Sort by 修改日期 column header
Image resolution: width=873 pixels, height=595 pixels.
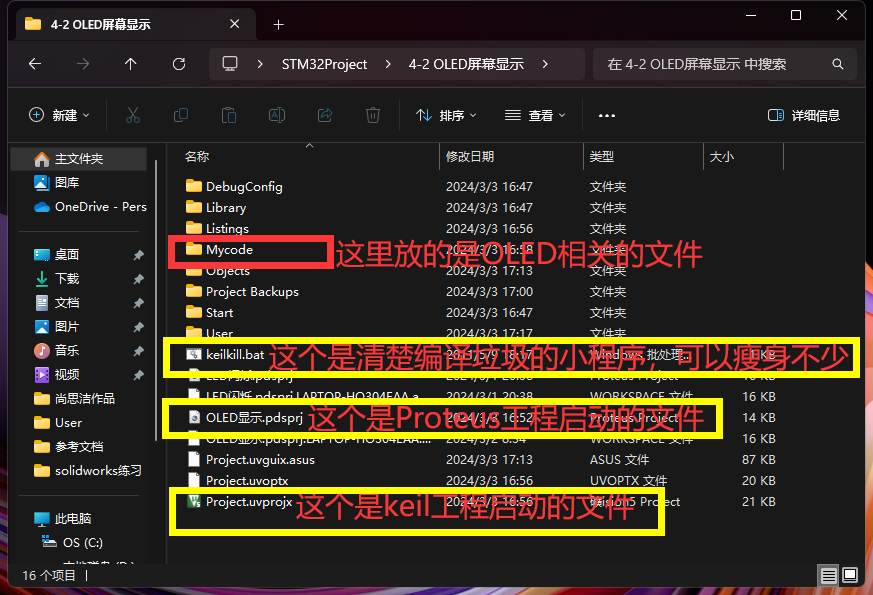tap(470, 156)
